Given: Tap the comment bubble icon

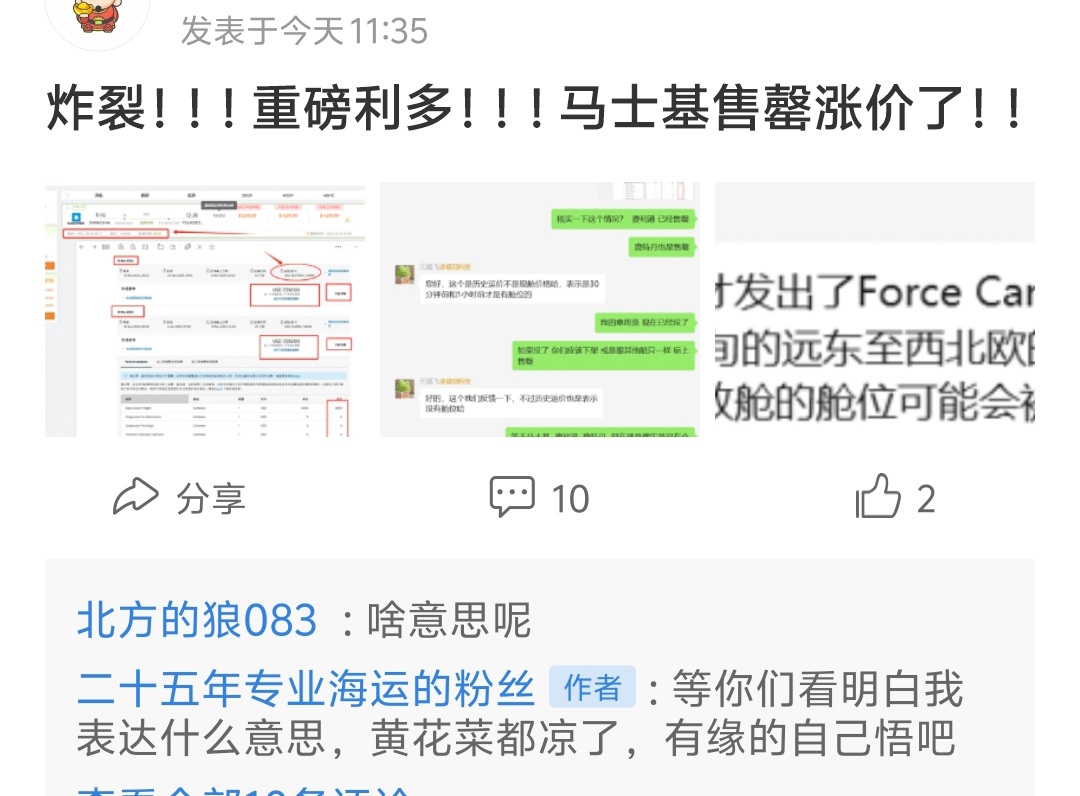Looking at the screenshot, I should [x=512, y=496].
